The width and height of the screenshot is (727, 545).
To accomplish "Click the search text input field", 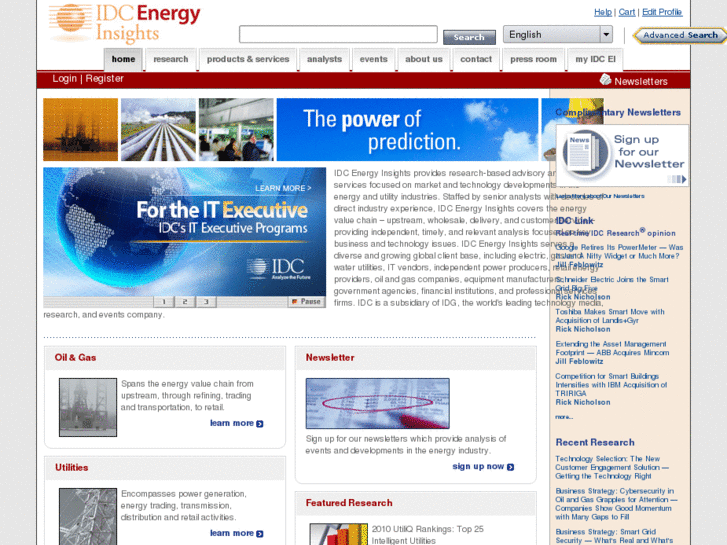I will (338, 36).
